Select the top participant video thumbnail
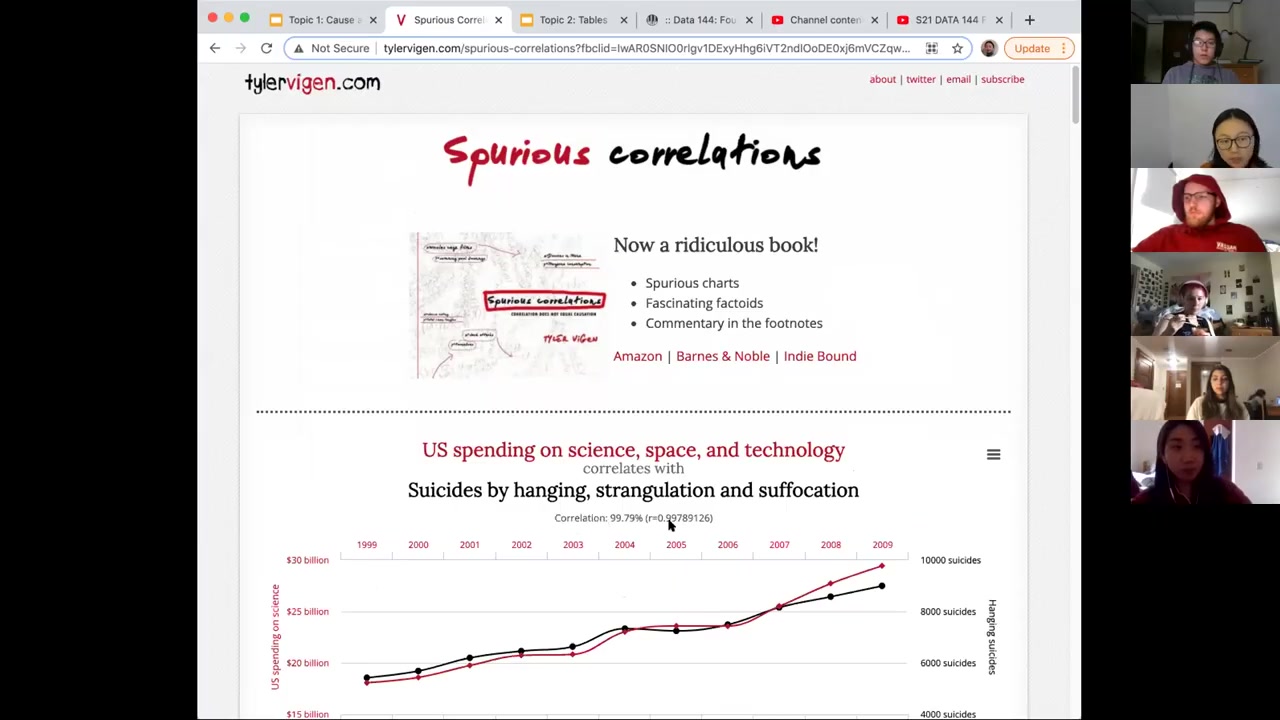1280x720 pixels. (x=1205, y=42)
